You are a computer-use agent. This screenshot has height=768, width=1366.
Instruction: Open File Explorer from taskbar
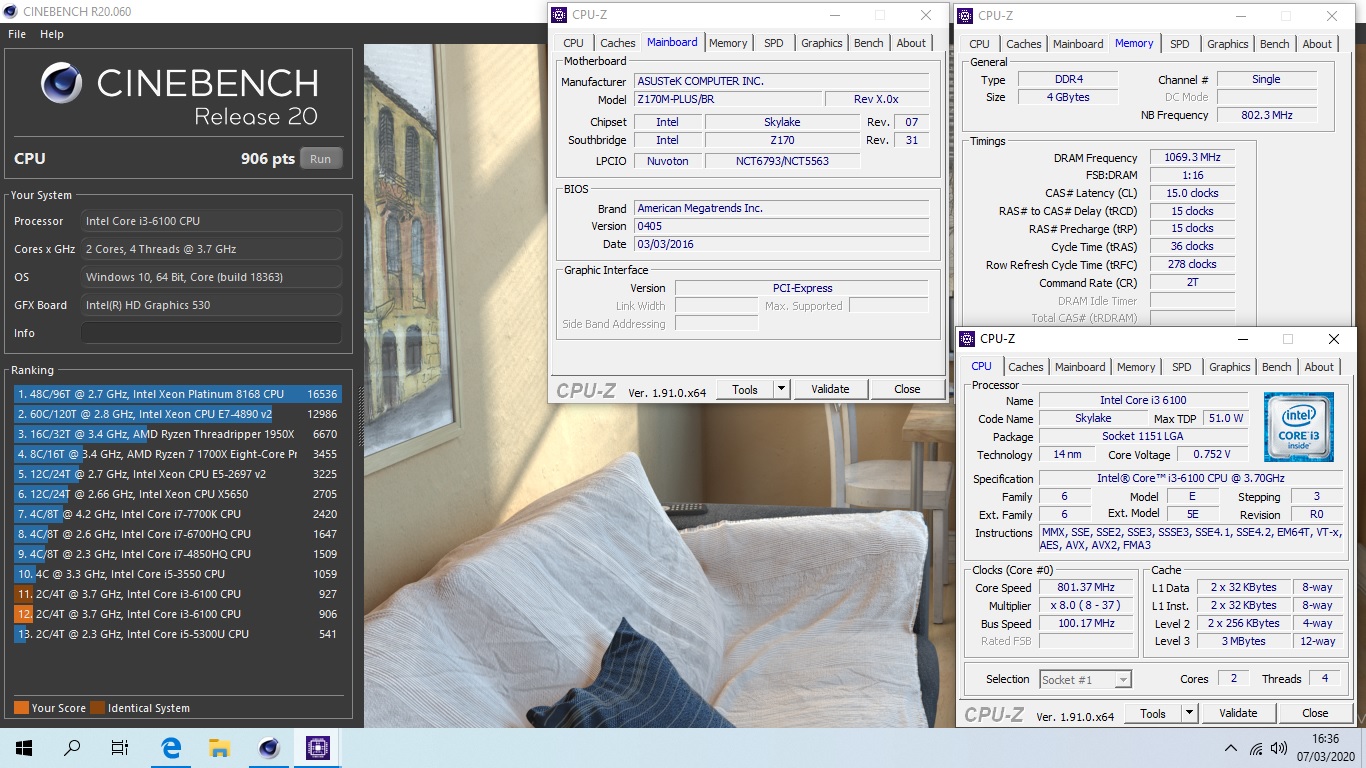pyautogui.click(x=220, y=748)
